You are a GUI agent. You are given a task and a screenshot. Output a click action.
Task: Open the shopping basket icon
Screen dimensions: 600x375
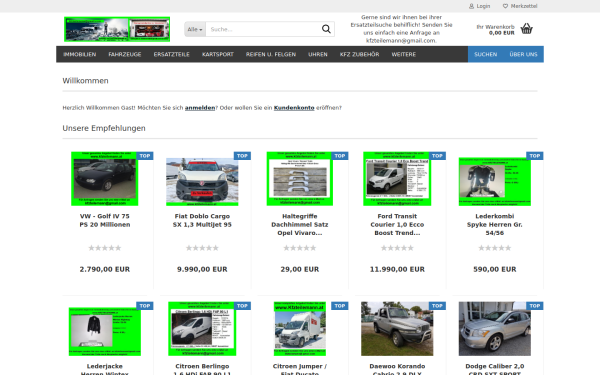[527, 29]
